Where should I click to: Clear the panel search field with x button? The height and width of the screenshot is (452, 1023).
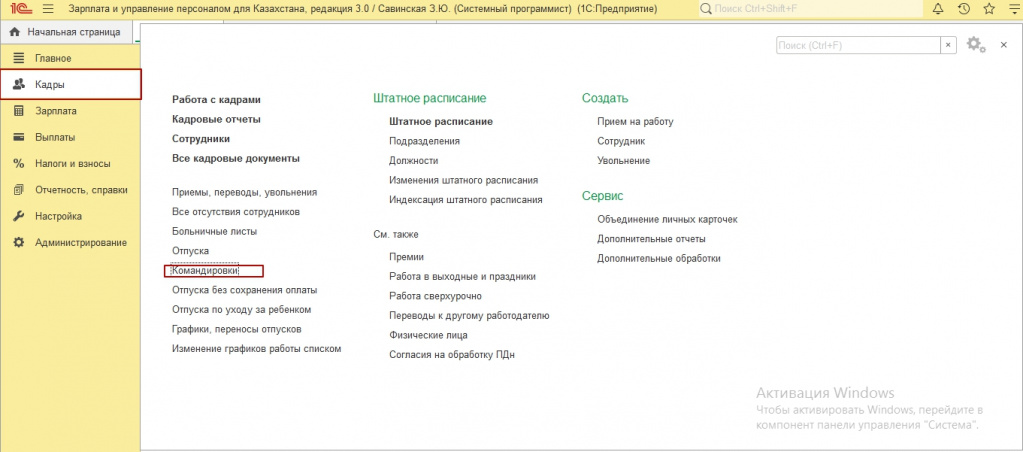coord(948,44)
